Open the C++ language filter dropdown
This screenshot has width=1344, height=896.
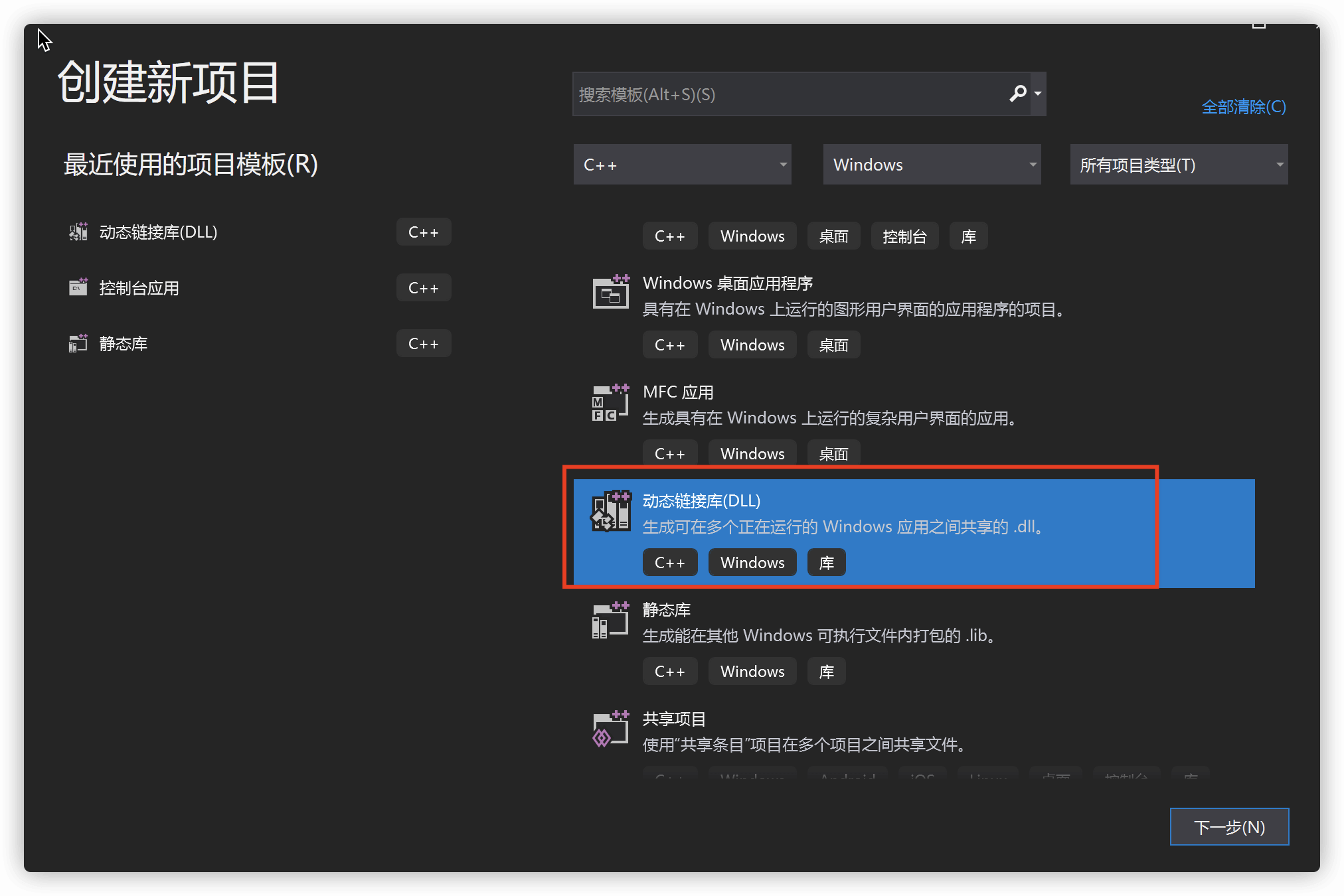(x=682, y=165)
